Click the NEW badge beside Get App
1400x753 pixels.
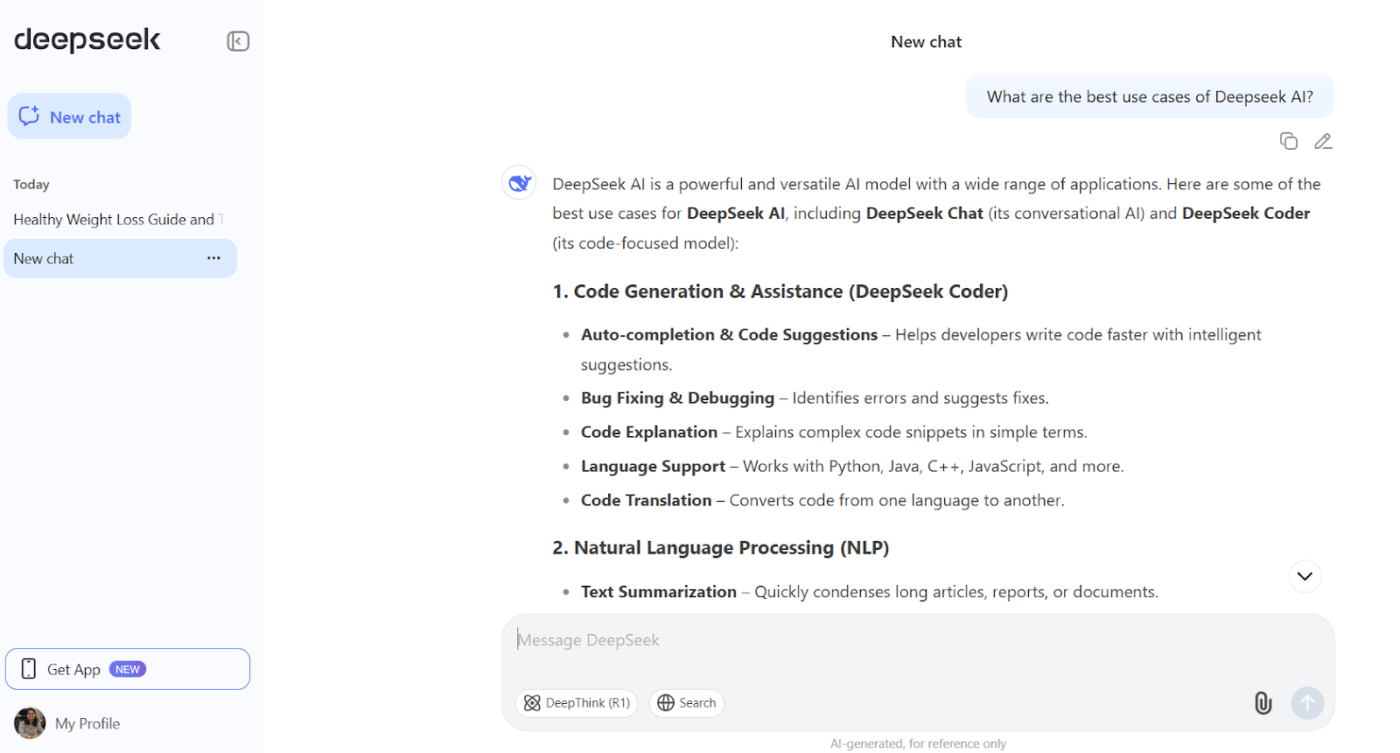tap(128, 669)
